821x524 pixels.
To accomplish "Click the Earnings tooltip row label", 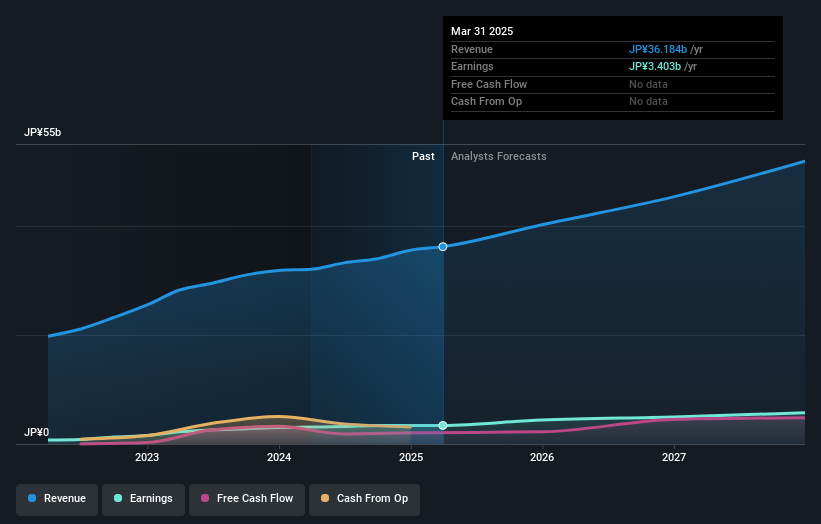I will [x=472, y=66].
